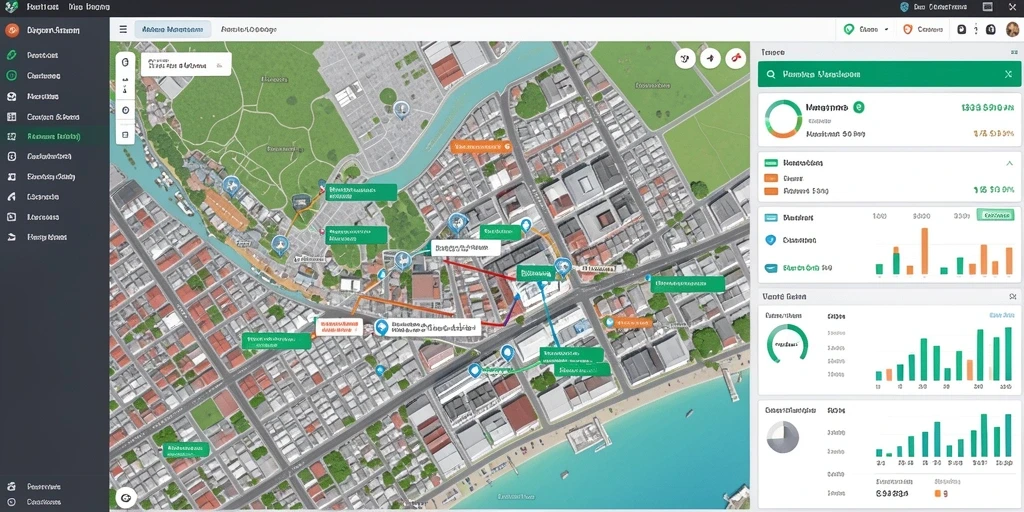Toggle the green highlighted chip above orange bars
The image size is (1024, 512).
point(995,215)
